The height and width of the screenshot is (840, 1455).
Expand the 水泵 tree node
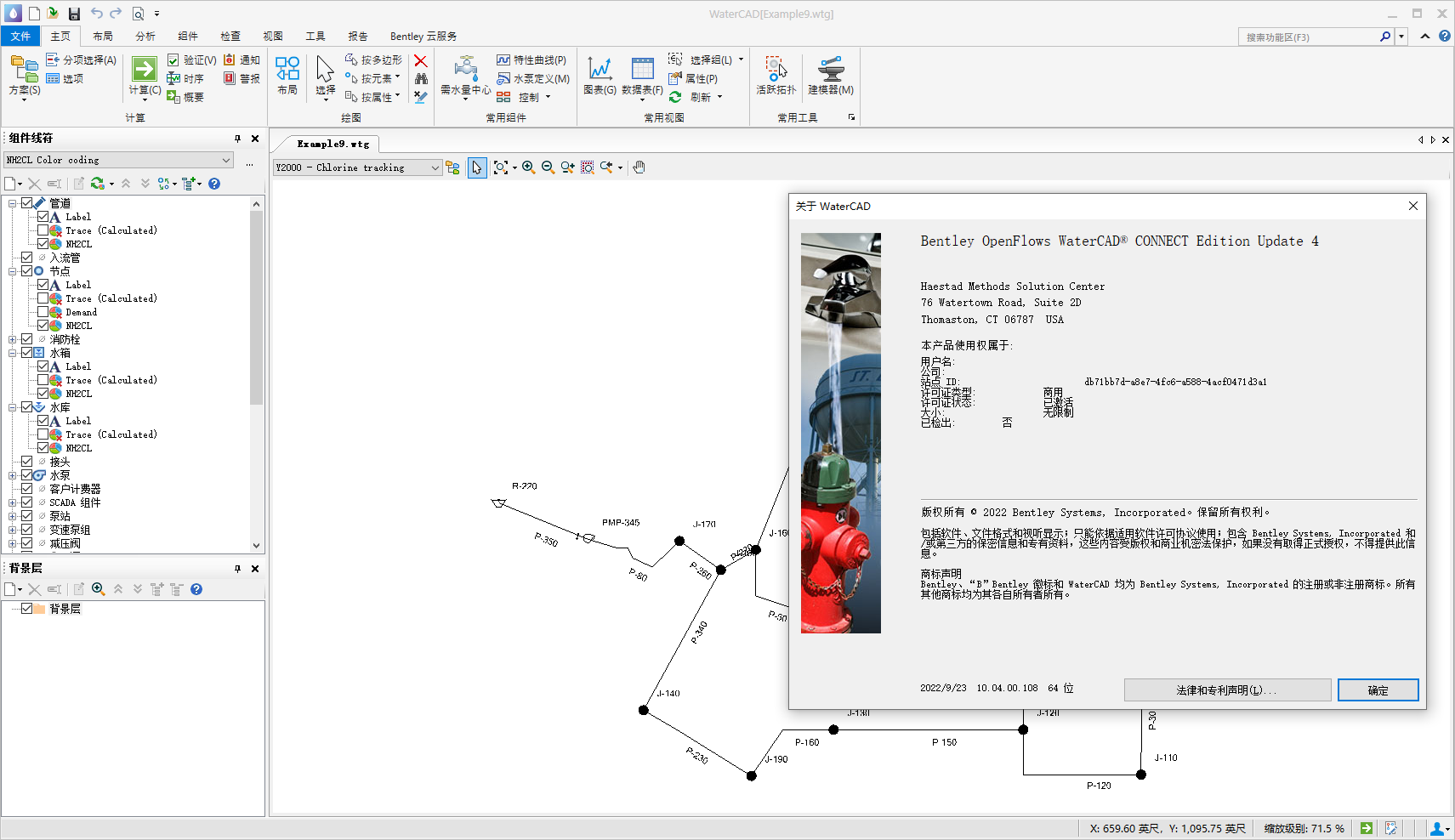(x=13, y=475)
